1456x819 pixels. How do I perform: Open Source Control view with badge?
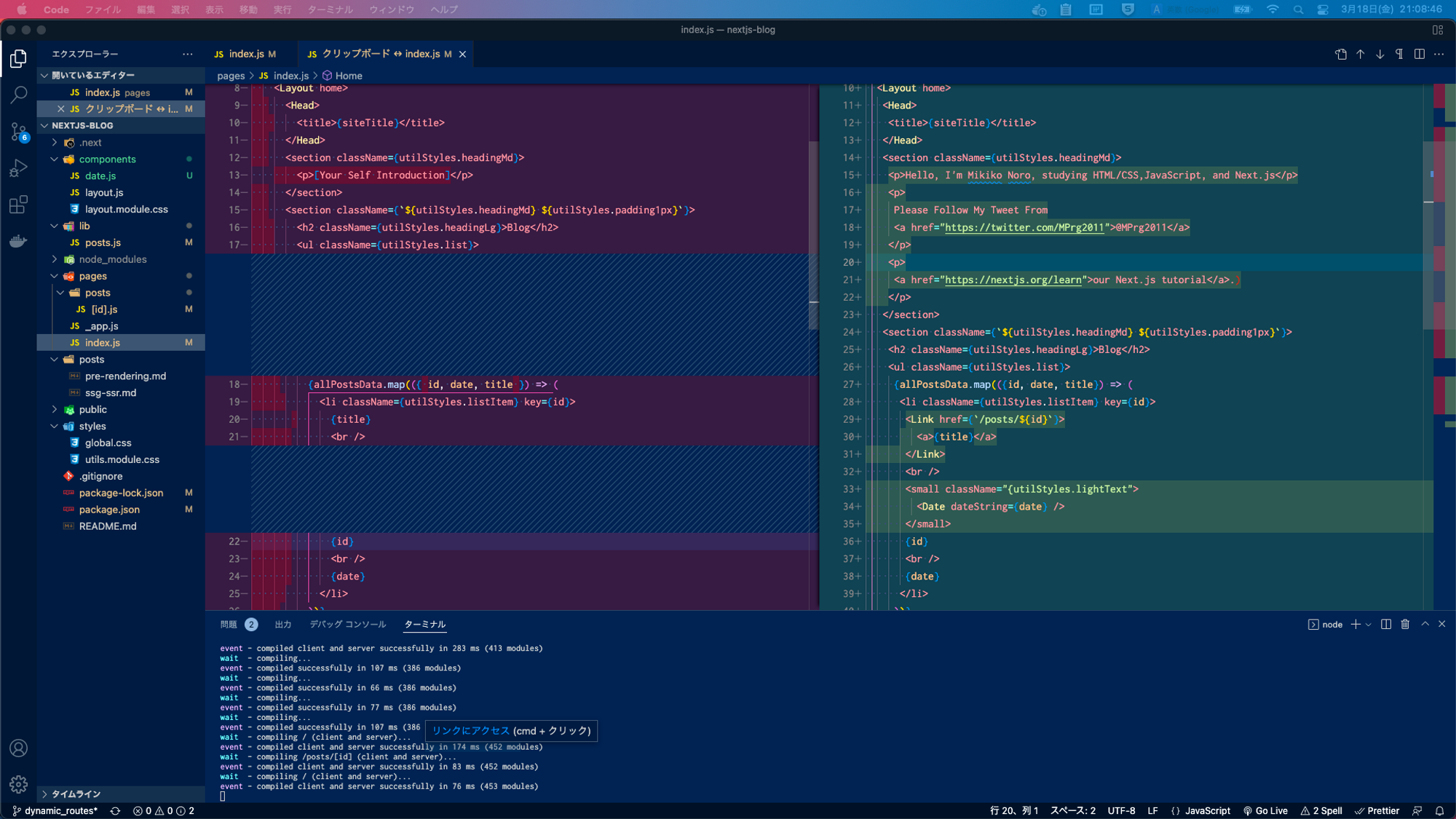19,132
